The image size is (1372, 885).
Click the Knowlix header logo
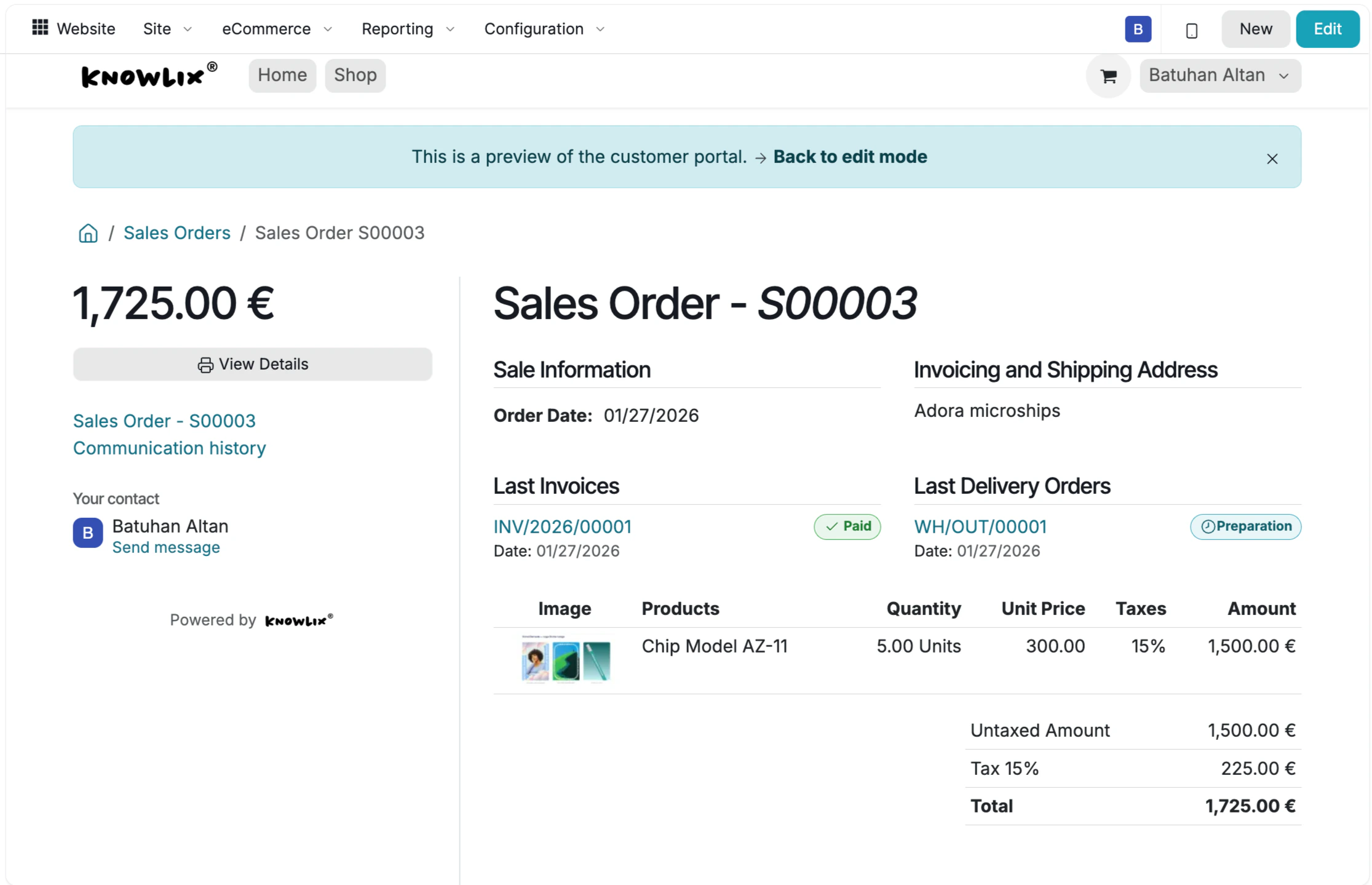[x=148, y=75]
